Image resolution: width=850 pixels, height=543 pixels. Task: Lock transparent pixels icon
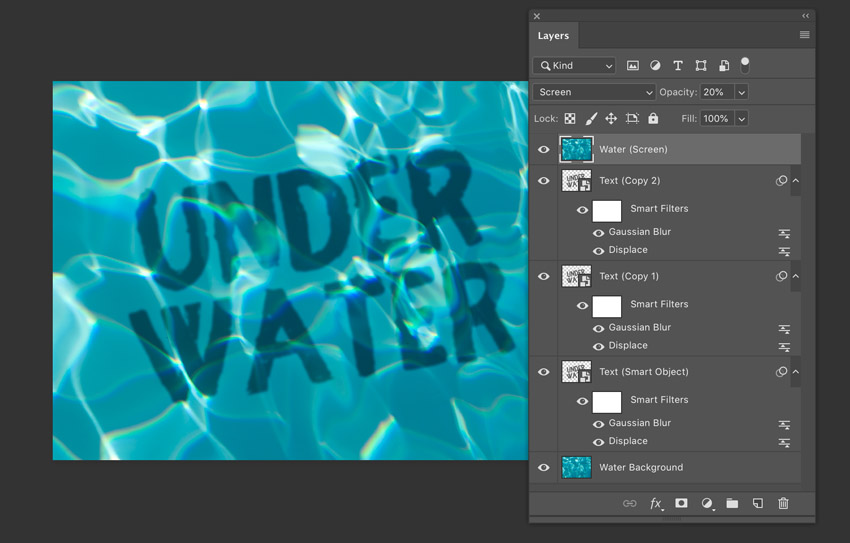click(570, 119)
